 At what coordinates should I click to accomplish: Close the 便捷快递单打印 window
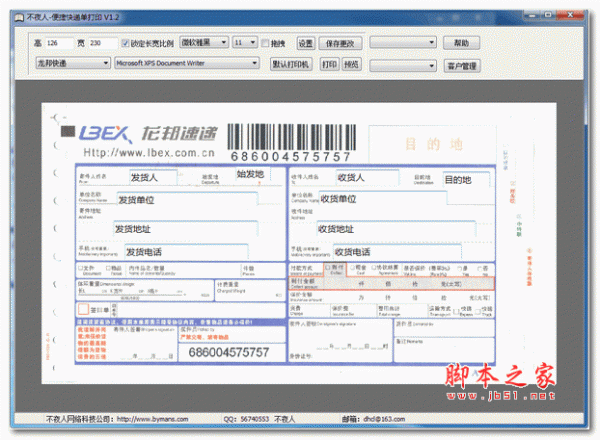(x=570, y=15)
